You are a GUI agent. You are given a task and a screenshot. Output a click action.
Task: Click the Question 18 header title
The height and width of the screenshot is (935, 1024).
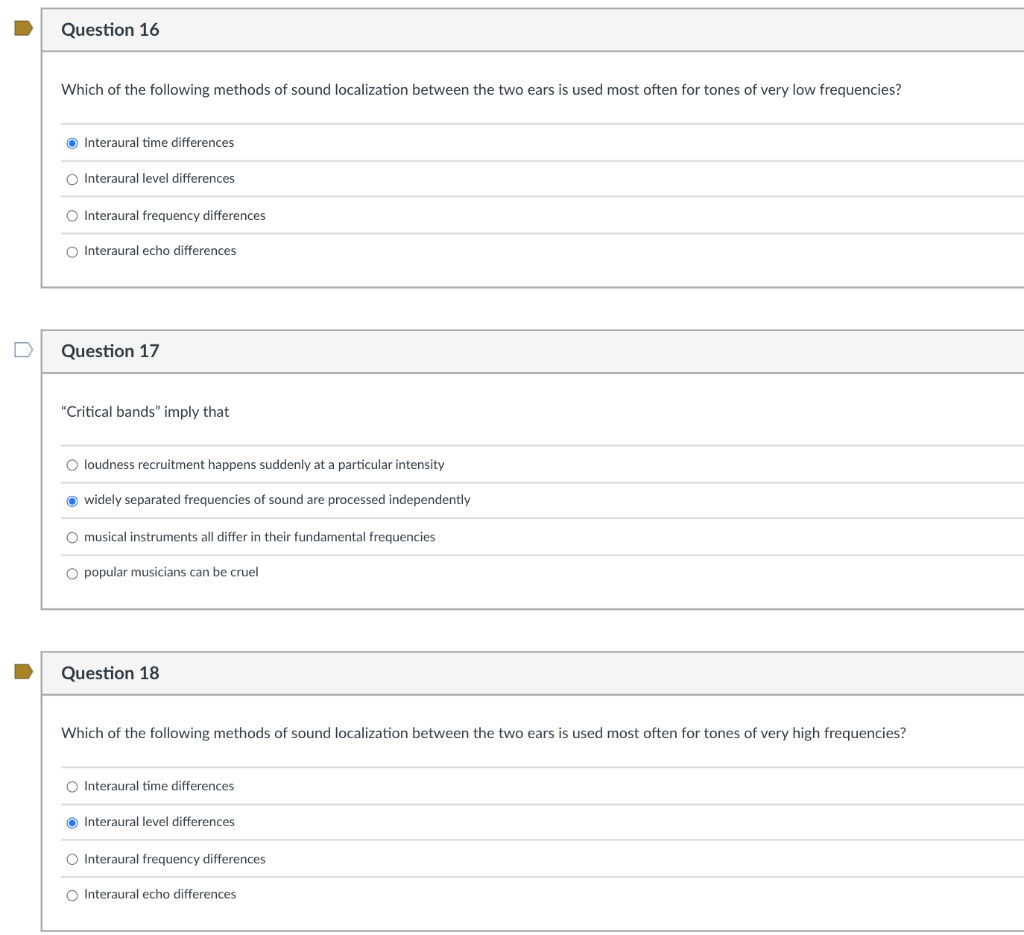pyautogui.click(x=110, y=673)
